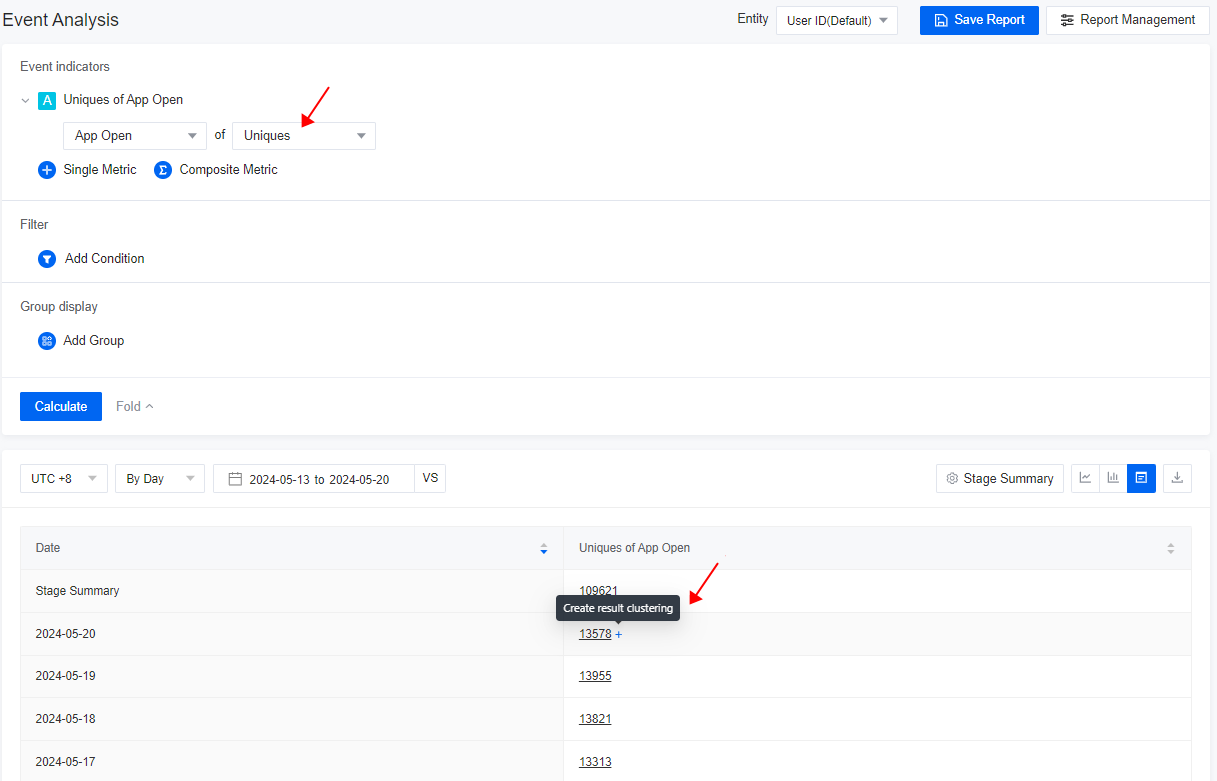Open the User ID(Default) entity dropdown
This screenshot has width=1217, height=781.
(836, 19)
